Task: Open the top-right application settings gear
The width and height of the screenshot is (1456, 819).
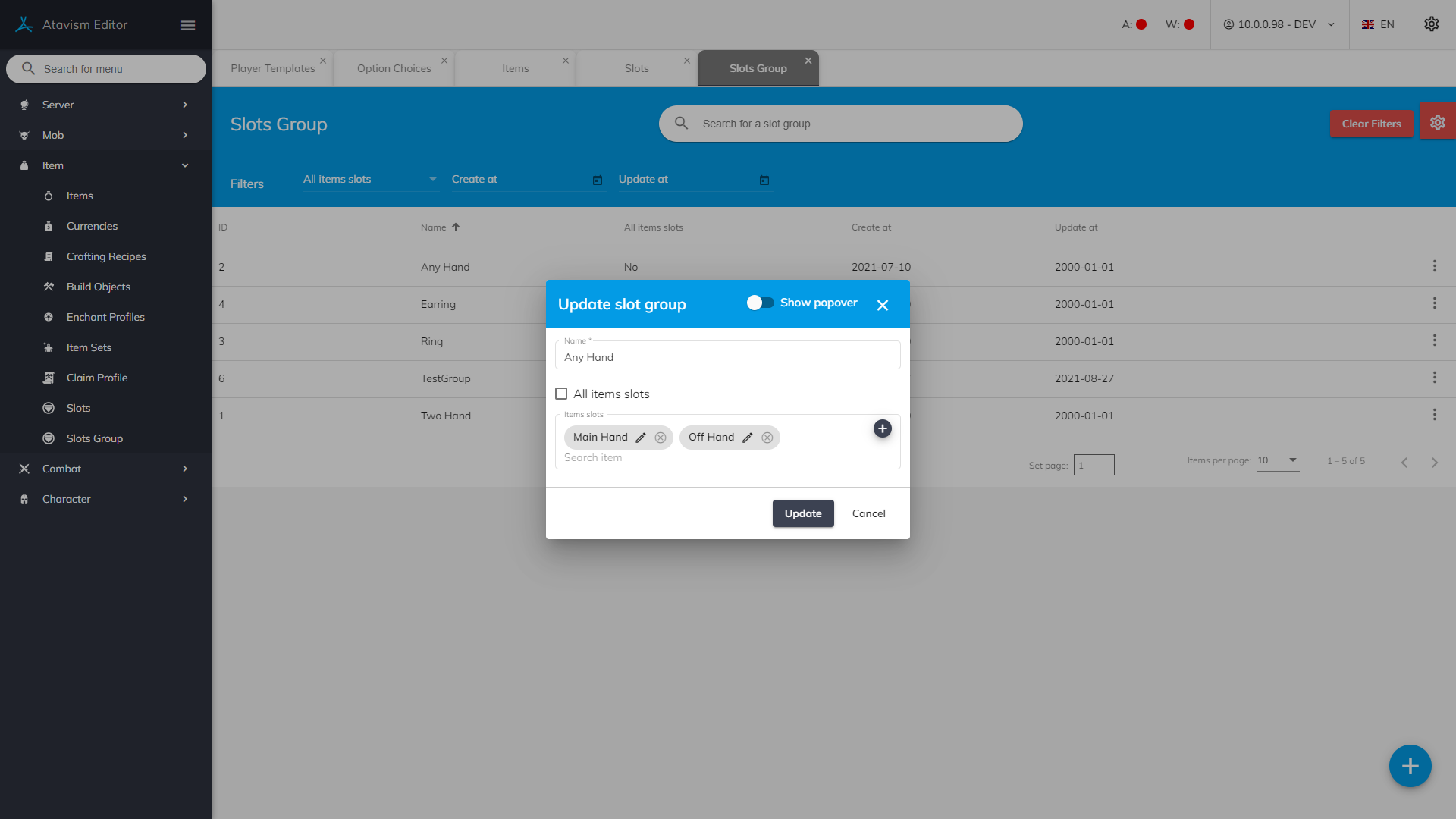Action: coord(1431,24)
